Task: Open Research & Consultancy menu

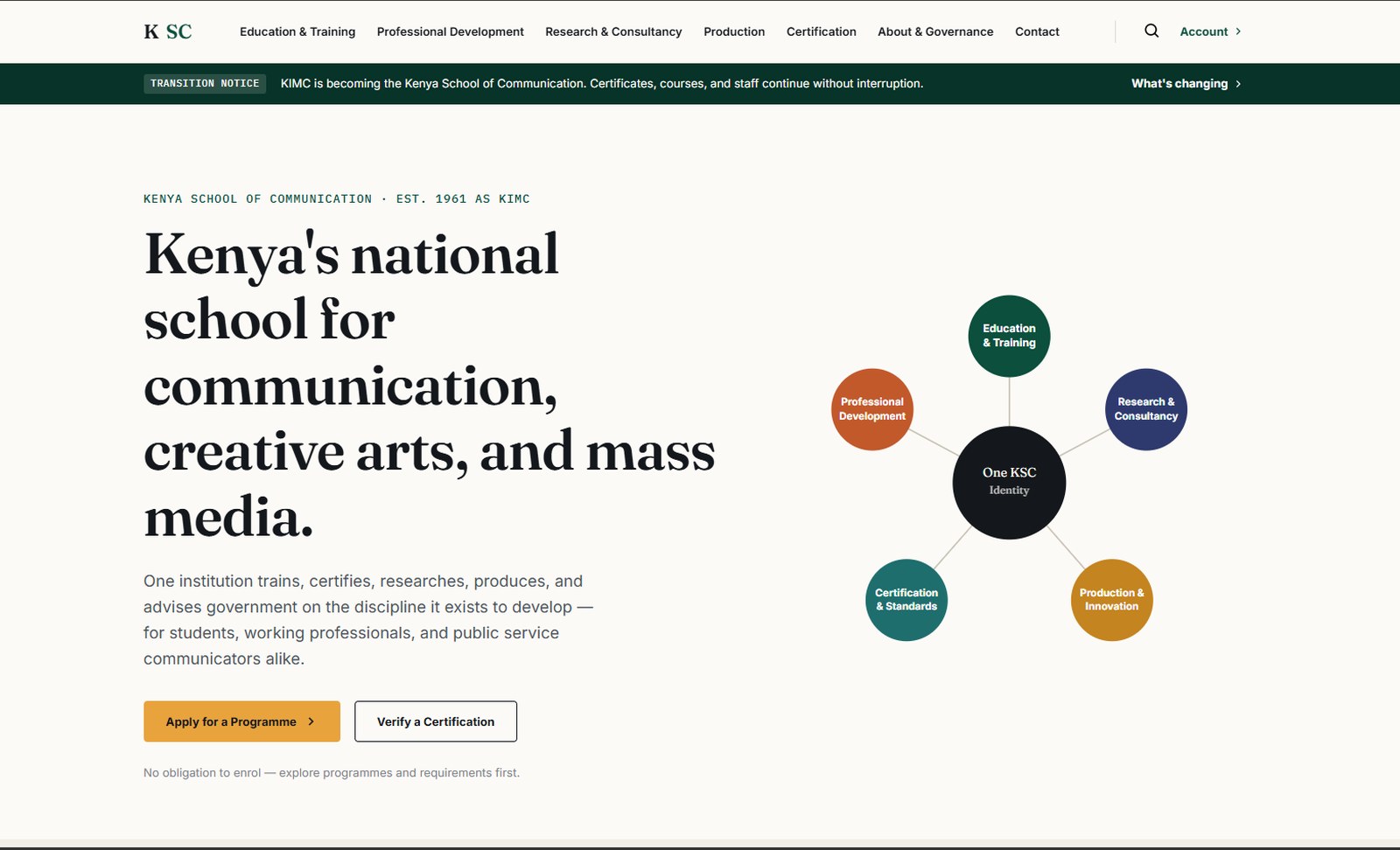Action: 613,31
